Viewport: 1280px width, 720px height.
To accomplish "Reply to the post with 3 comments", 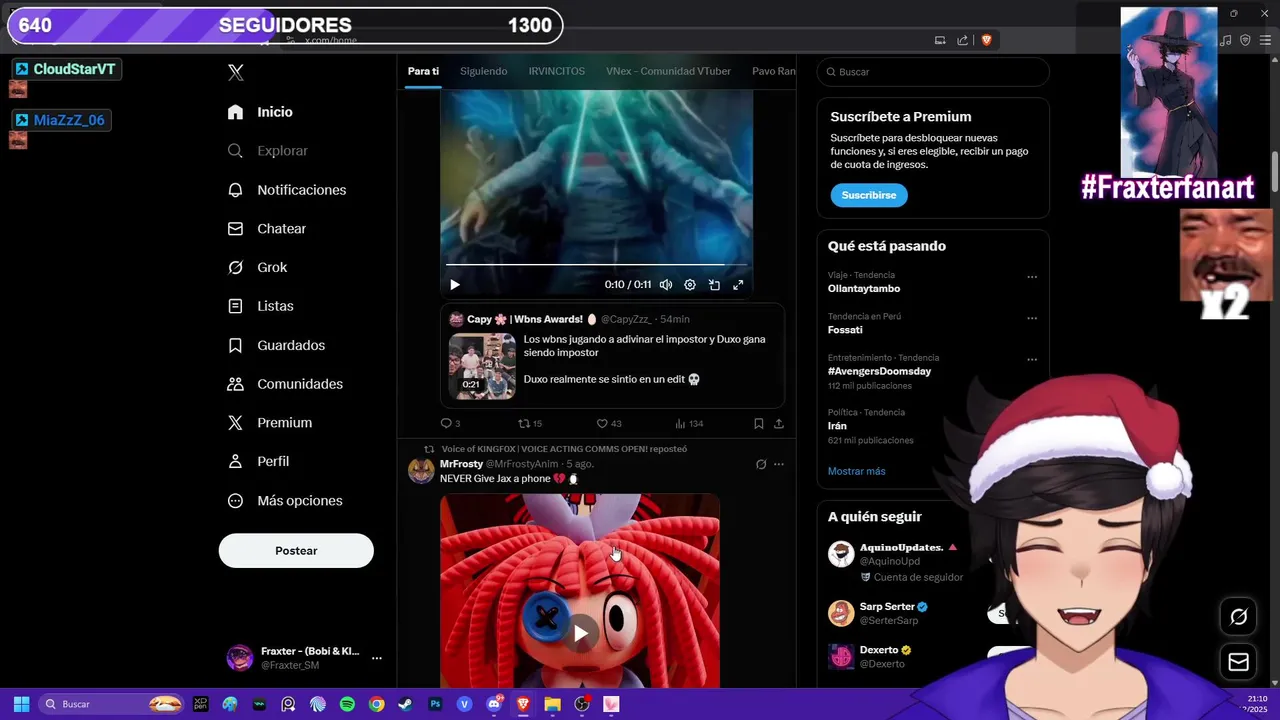I will (450, 424).
